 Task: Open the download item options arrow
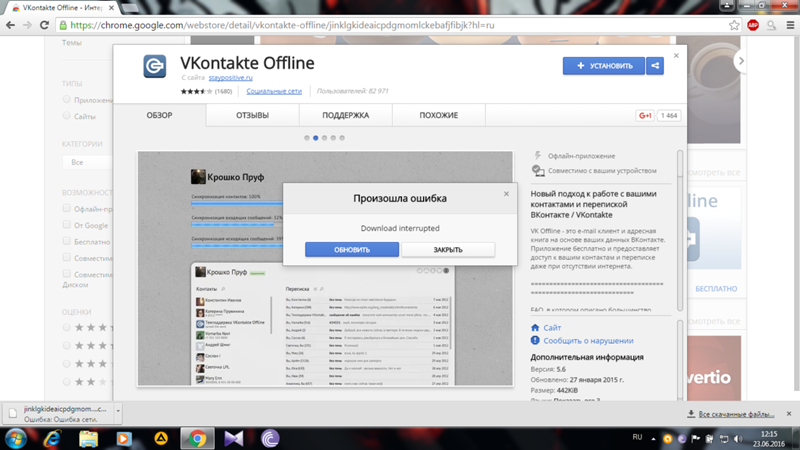click(118, 411)
